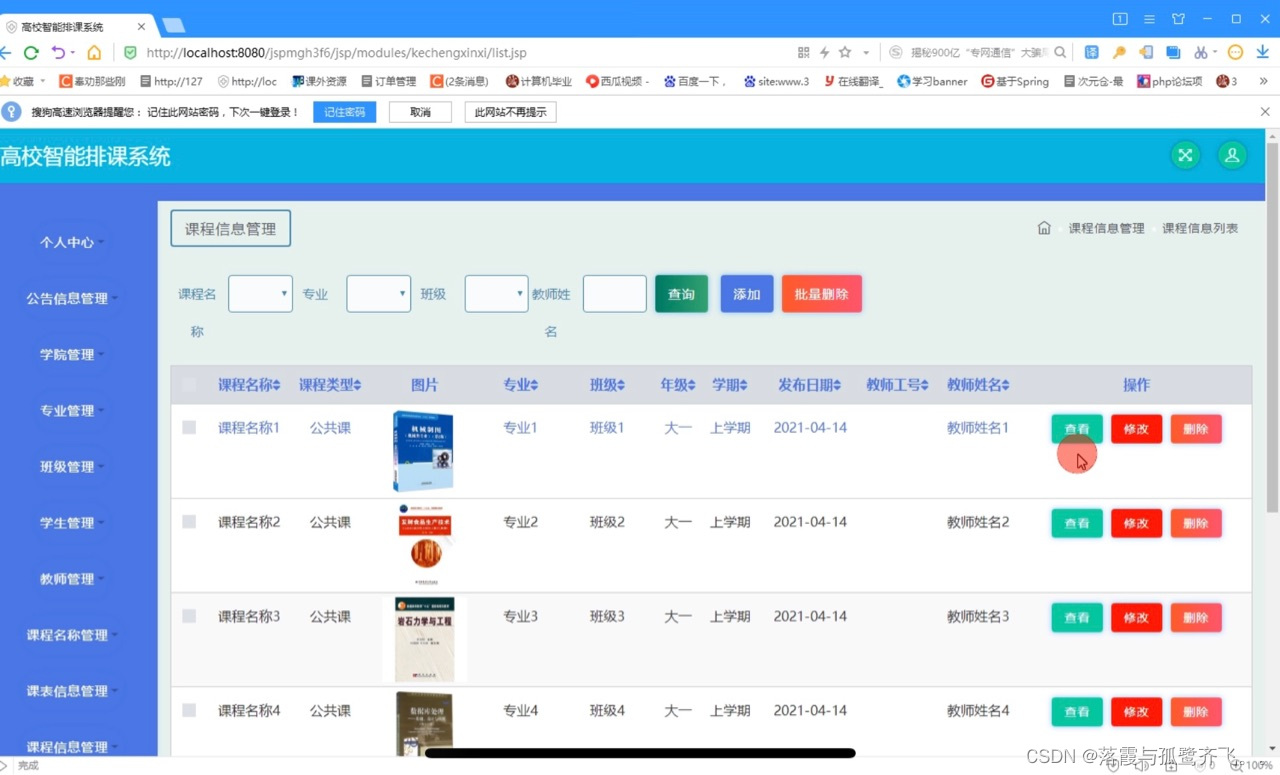This screenshot has width=1280, height=775.
Task: Open 学院管理 sidebar menu
Action: [x=72, y=354]
